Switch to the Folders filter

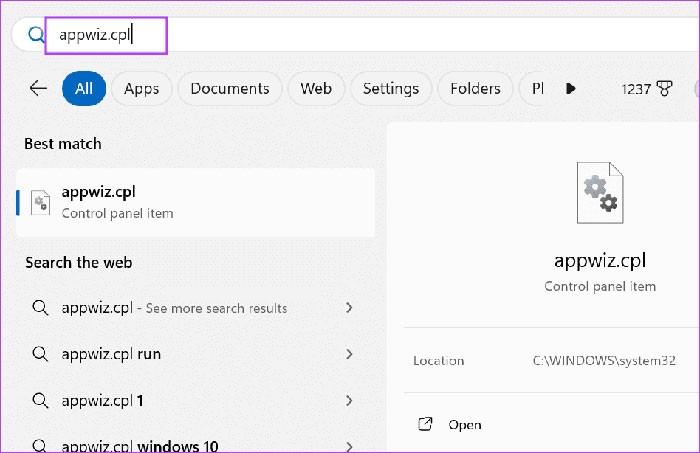pyautogui.click(x=475, y=88)
